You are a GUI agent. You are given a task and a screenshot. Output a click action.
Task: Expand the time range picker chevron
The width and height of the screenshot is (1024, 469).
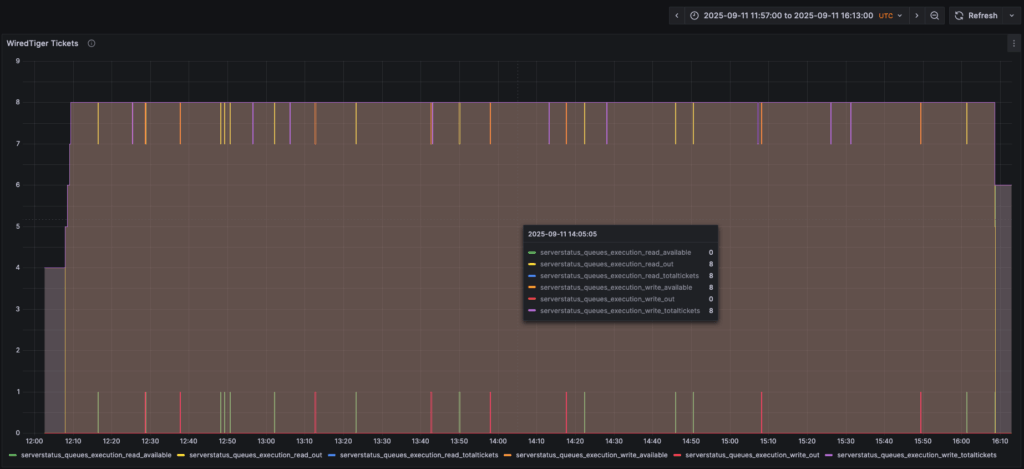pyautogui.click(x=900, y=16)
